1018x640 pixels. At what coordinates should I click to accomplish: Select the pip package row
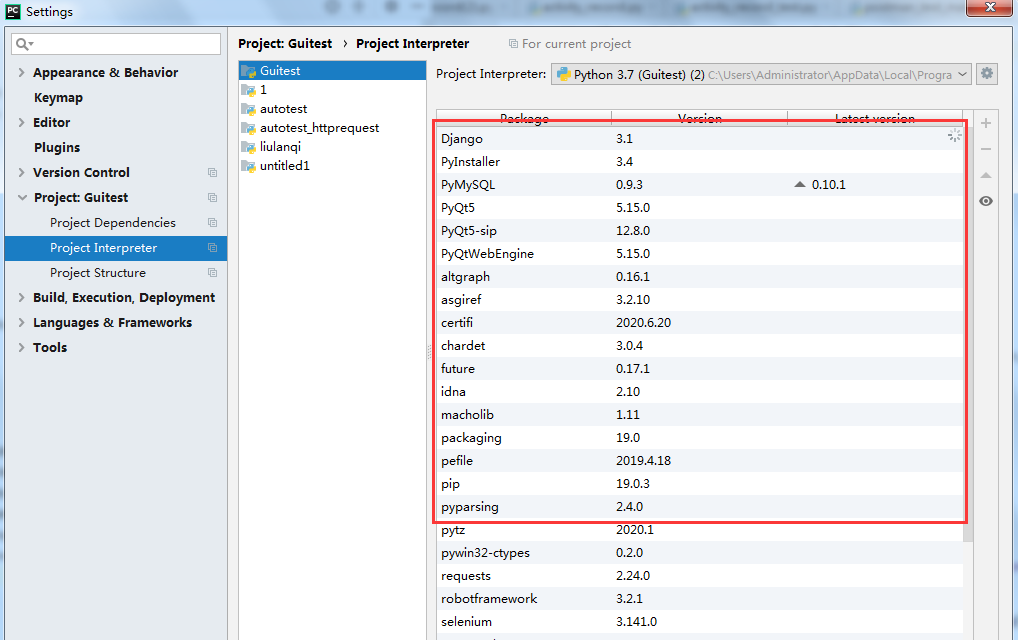pyautogui.click(x=699, y=484)
